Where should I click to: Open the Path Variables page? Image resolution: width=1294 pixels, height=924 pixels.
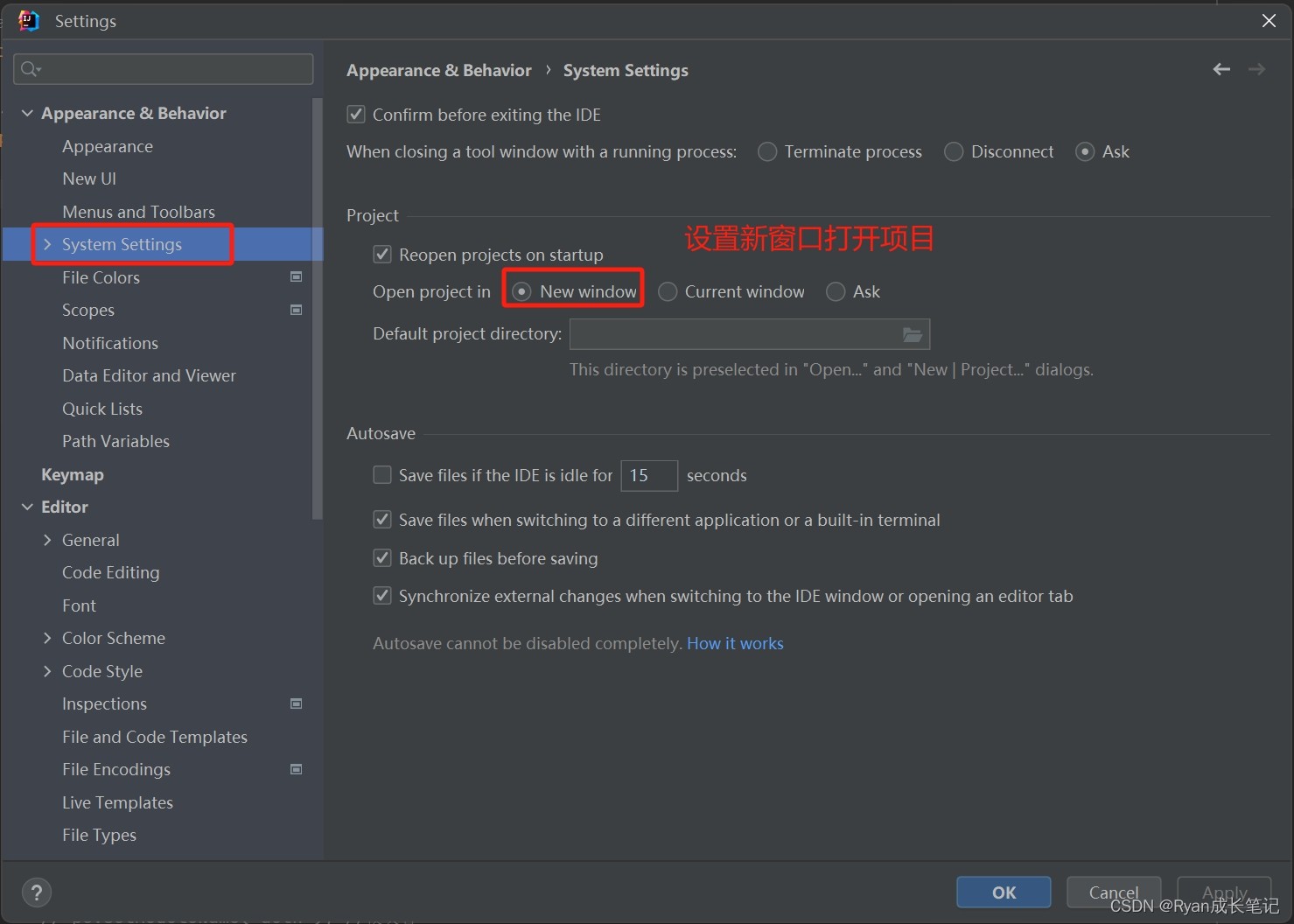(115, 441)
